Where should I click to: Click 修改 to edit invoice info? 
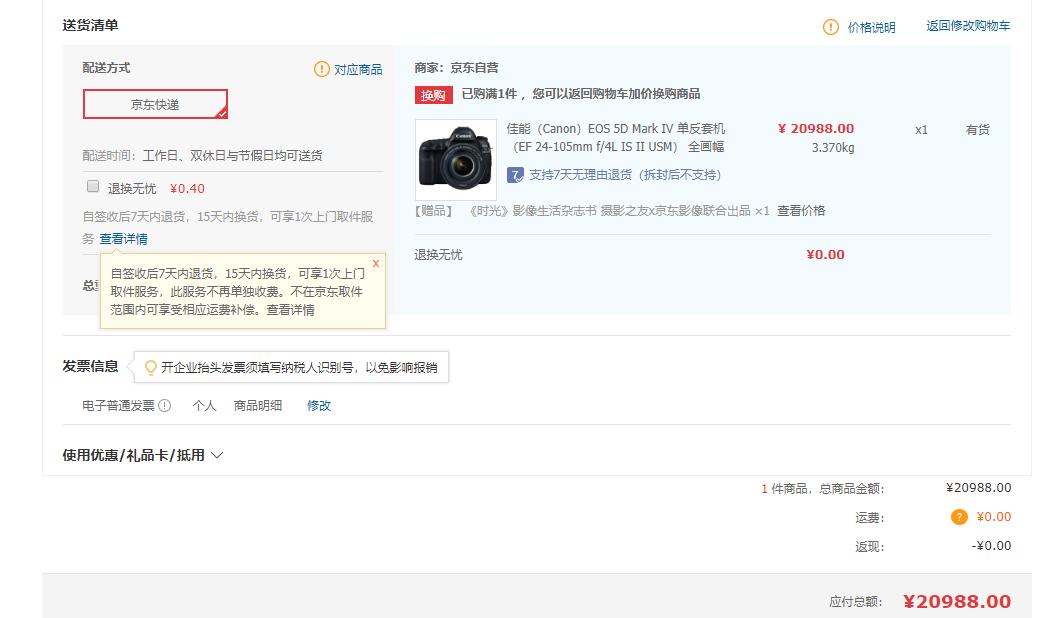319,405
